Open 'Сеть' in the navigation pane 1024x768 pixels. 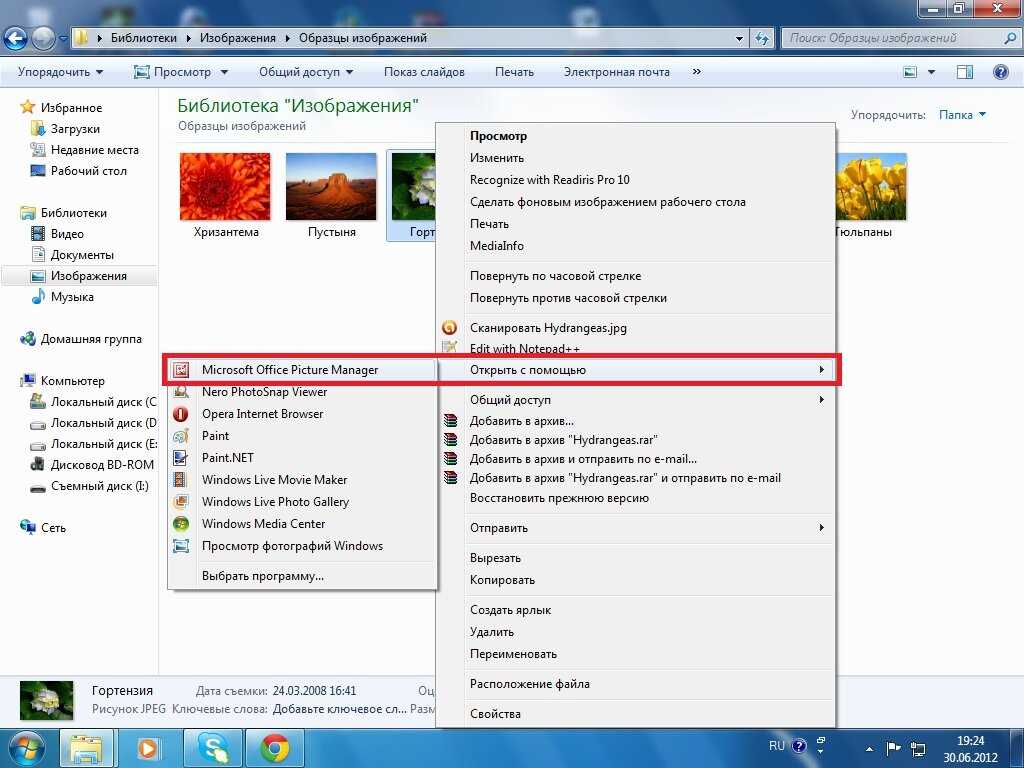pyautogui.click(x=53, y=528)
